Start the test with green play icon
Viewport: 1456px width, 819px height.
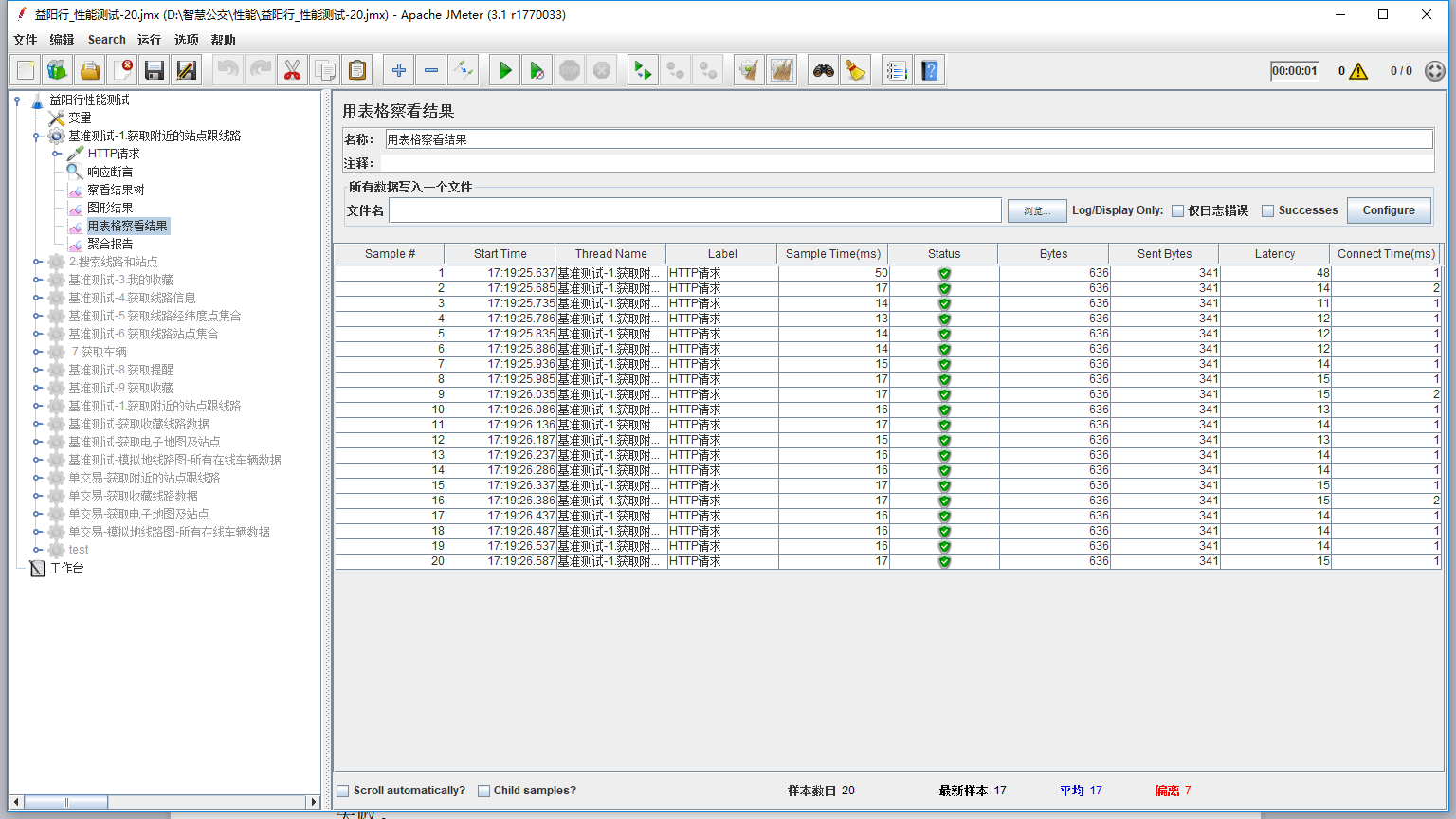pos(505,70)
